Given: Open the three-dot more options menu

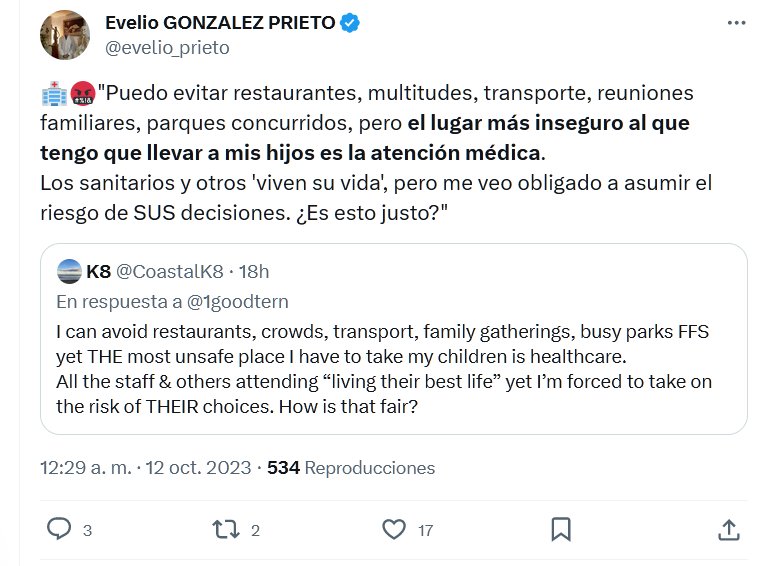Looking at the screenshot, I should point(735,24).
